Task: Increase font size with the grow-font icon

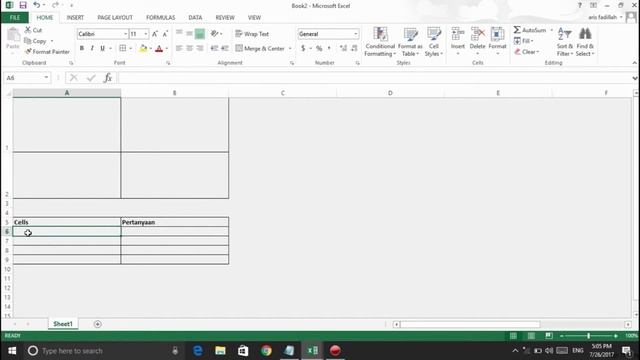Action: 155,34
